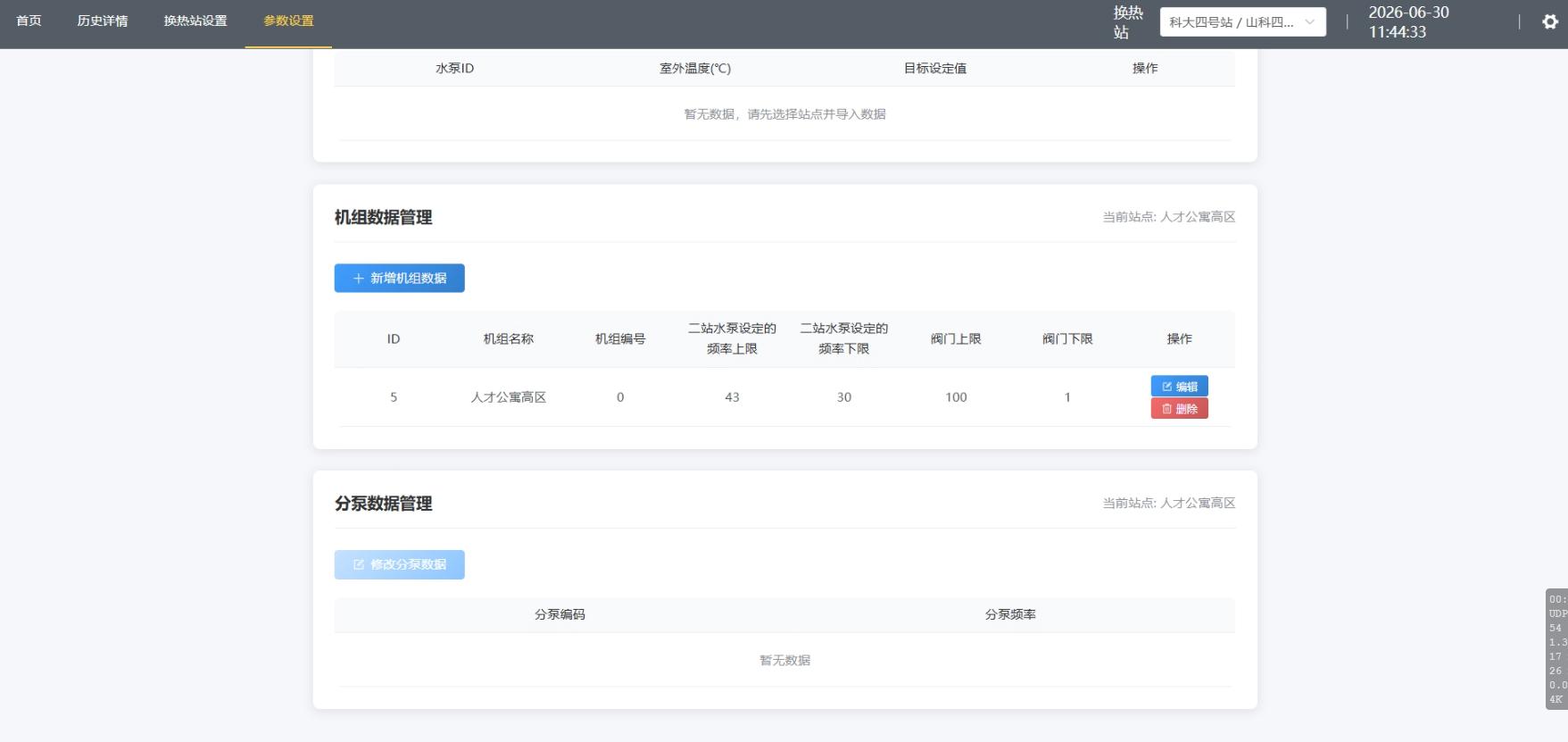Click 删除 for 人才公寓高区 row

click(x=1179, y=408)
